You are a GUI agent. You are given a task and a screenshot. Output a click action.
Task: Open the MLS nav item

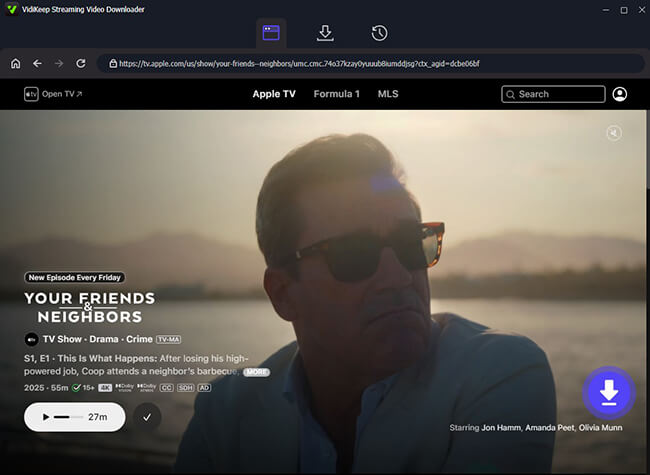coord(388,94)
